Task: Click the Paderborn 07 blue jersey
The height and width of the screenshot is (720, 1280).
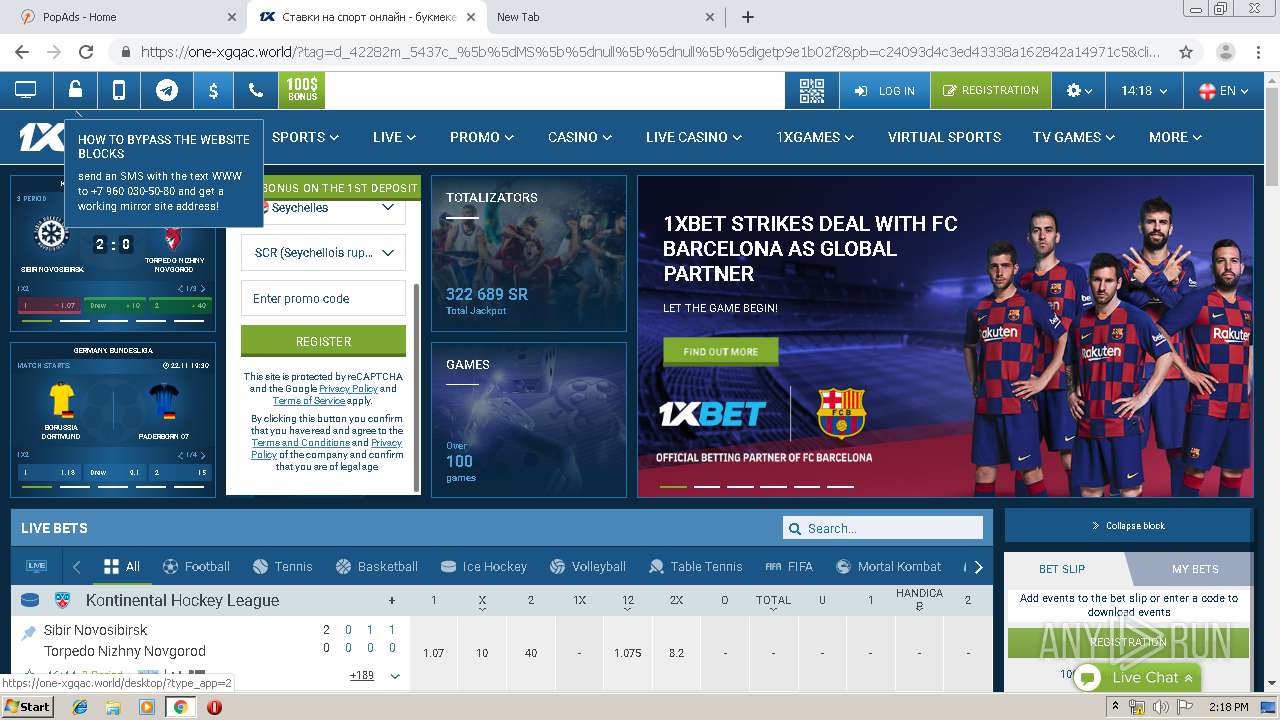Action: [x=163, y=401]
